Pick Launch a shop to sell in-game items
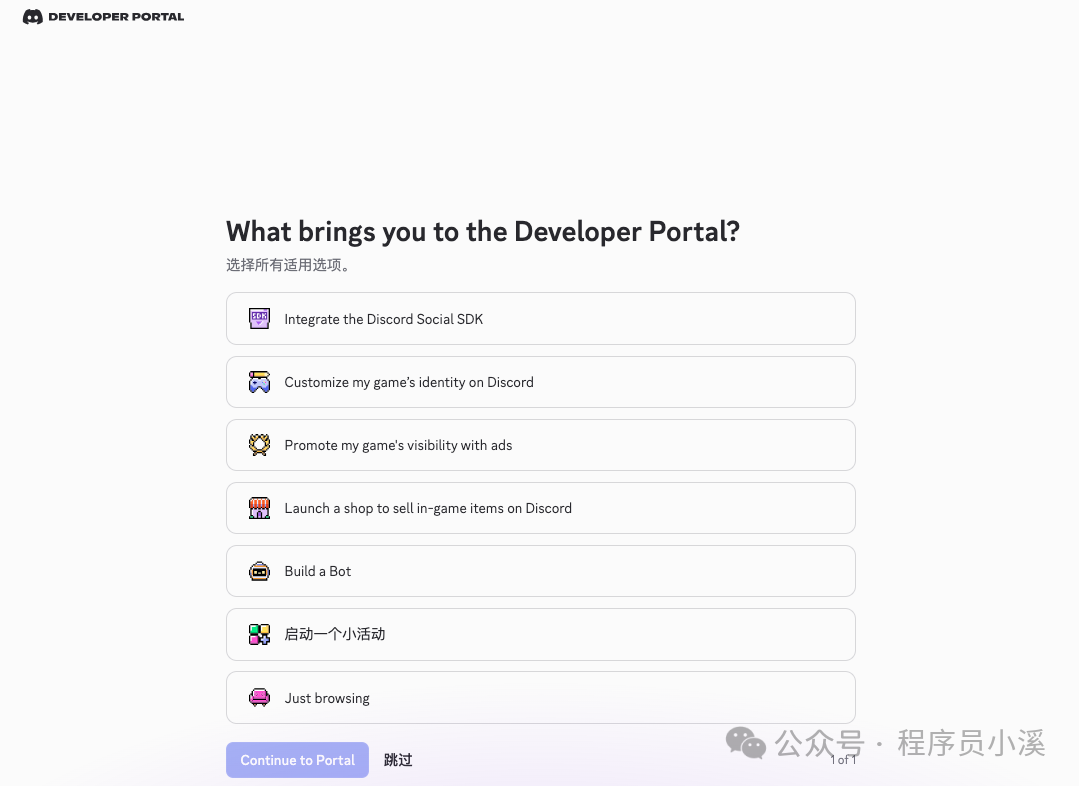This screenshot has height=786, width=1079. pyautogui.click(x=541, y=508)
